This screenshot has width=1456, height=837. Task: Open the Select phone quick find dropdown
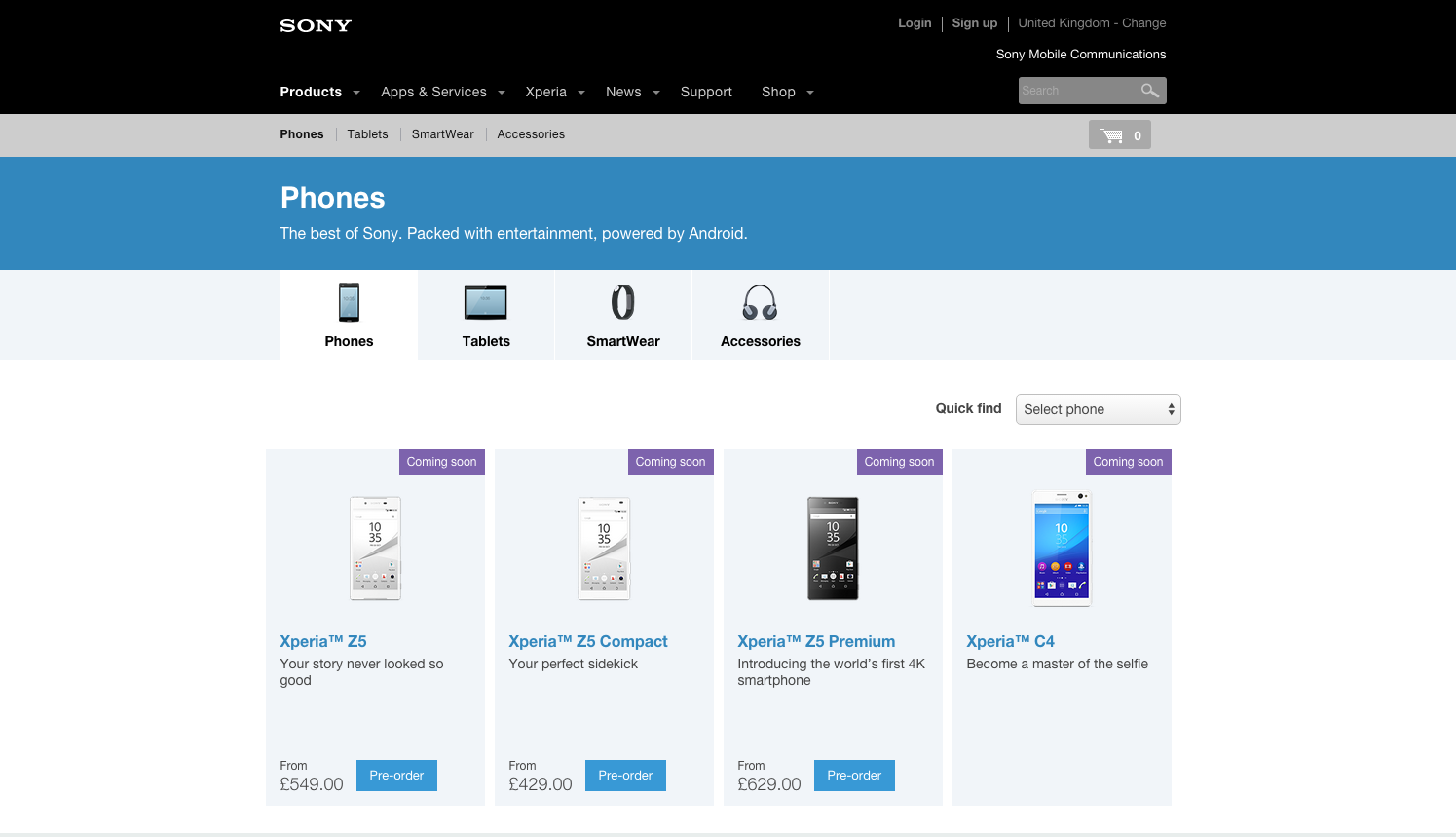pyautogui.click(x=1098, y=409)
